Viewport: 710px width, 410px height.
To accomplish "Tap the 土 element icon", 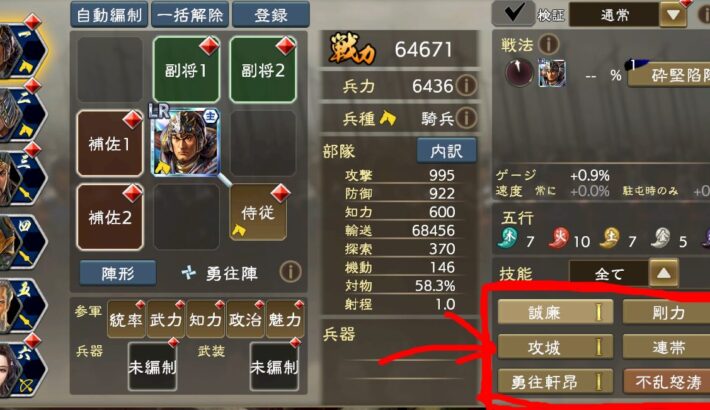I will pos(609,238).
